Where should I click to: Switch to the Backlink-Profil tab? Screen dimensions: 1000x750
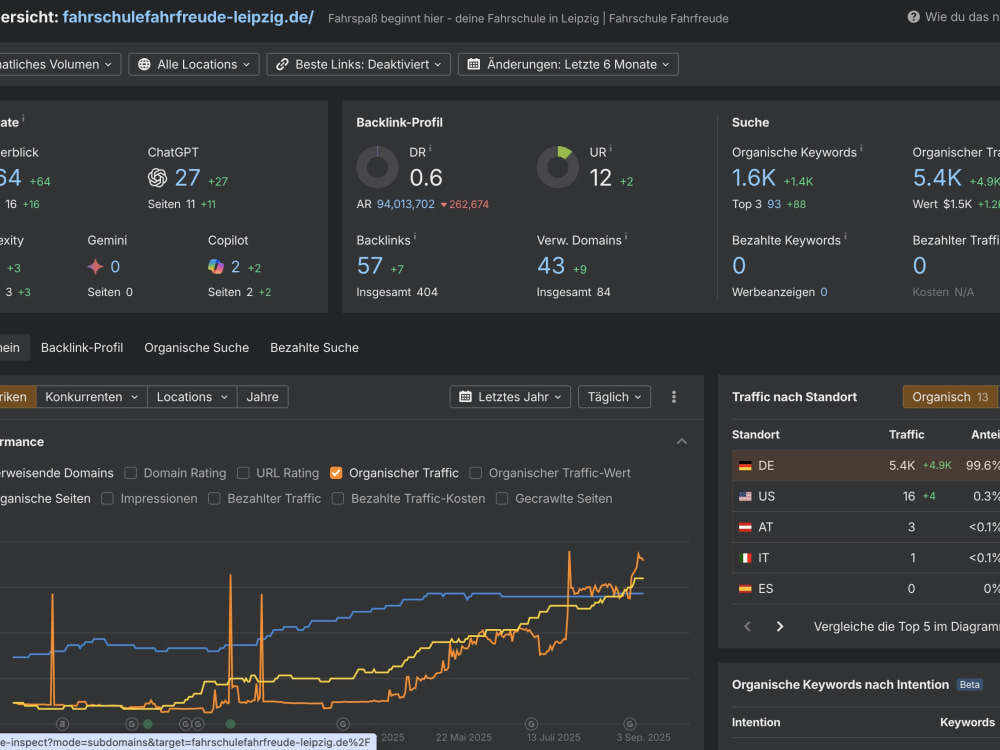click(x=82, y=348)
